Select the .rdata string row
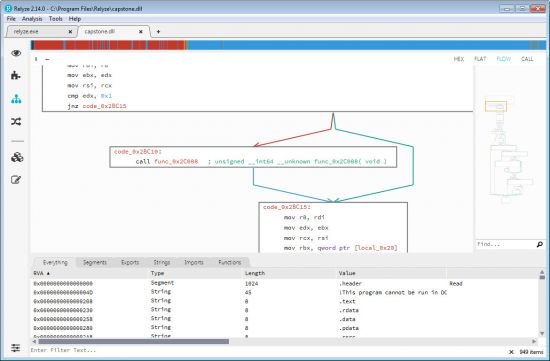This screenshot has width=550, height=361. pyautogui.click(x=285, y=310)
